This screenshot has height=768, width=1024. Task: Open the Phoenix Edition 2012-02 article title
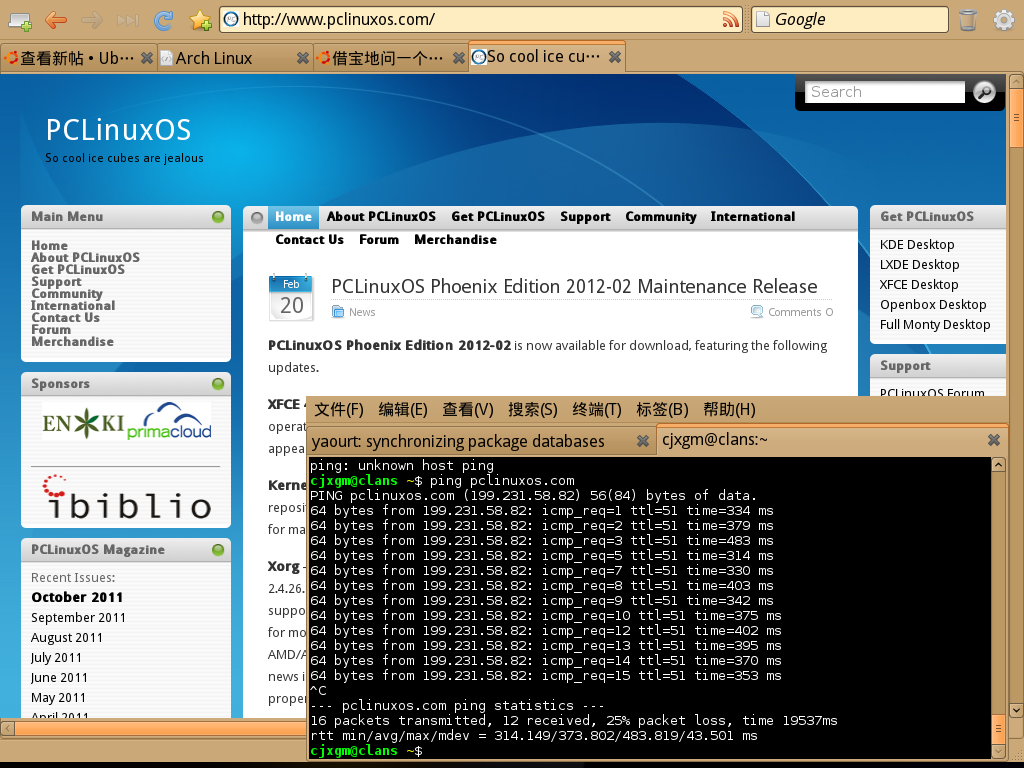click(x=574, y=286)
